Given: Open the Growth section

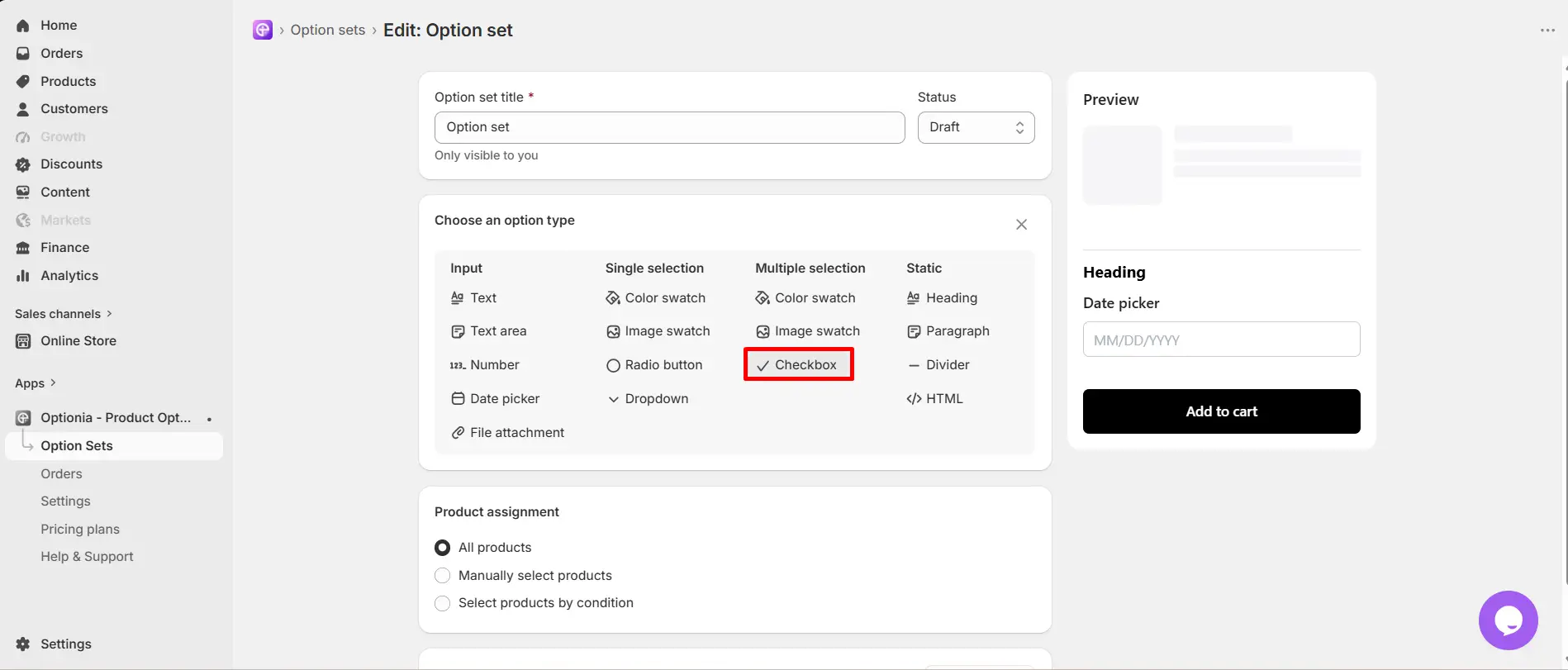Looking at the screenshot, I should pos(63,137).
